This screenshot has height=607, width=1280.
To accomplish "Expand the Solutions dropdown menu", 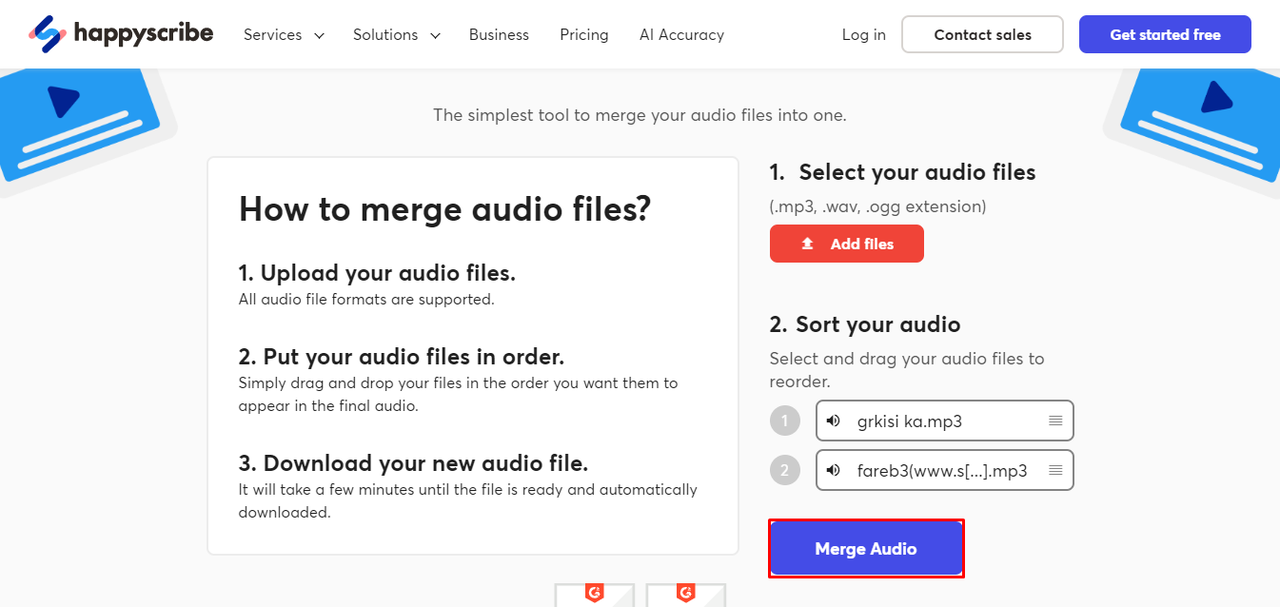I will click(x=397, y=34).
